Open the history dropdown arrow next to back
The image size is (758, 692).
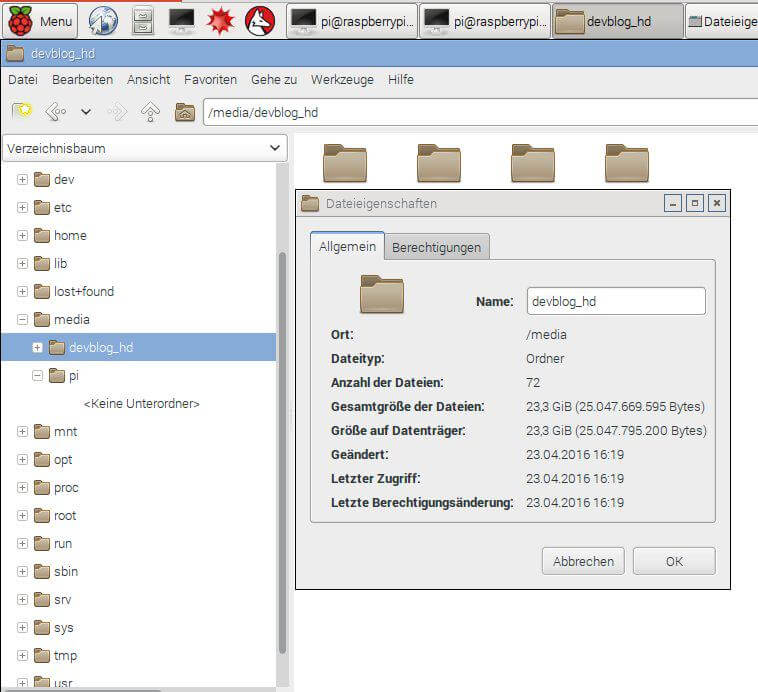point(86,112)
